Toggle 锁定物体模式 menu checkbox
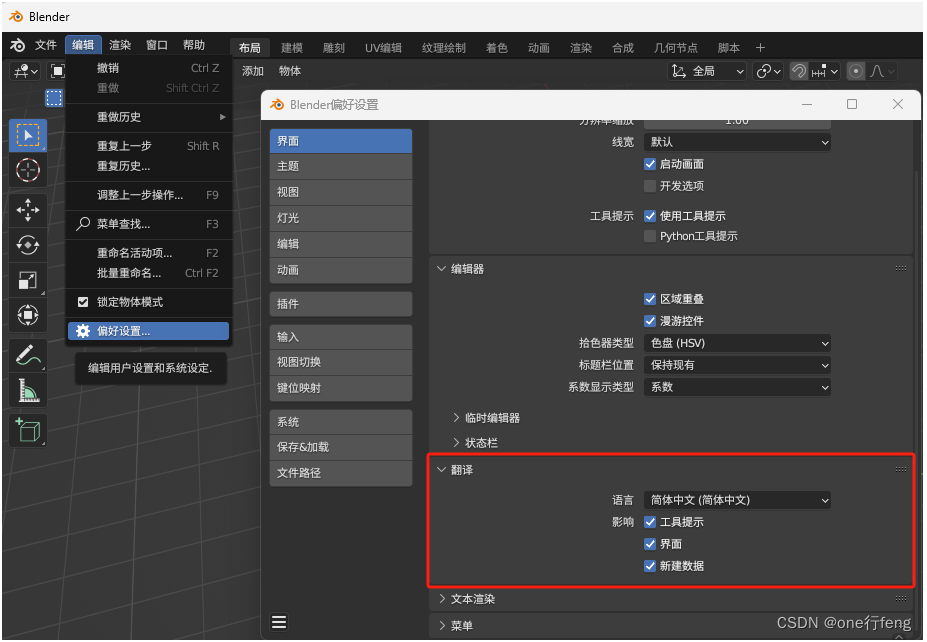This screenshot has height=642, width=927. point(83,302)
